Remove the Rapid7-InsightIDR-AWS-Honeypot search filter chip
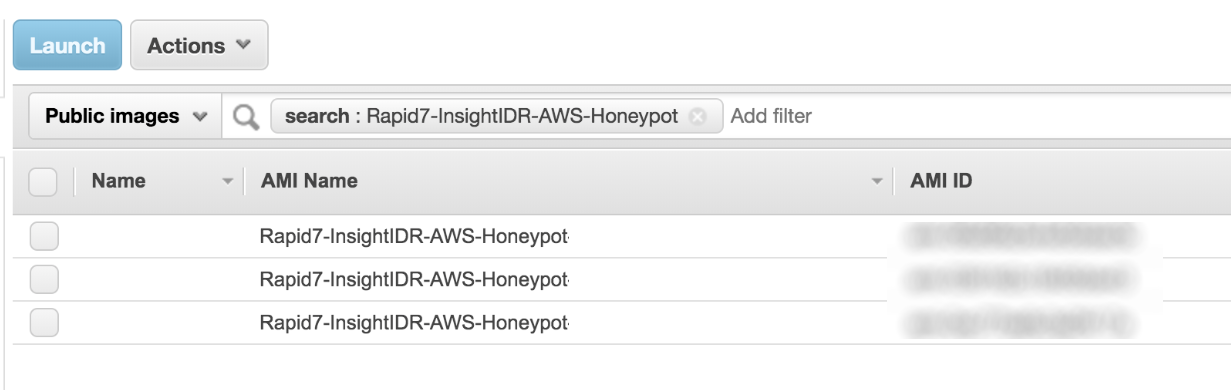The height and width of the screenshot is (390, 1231). [699, 117]
